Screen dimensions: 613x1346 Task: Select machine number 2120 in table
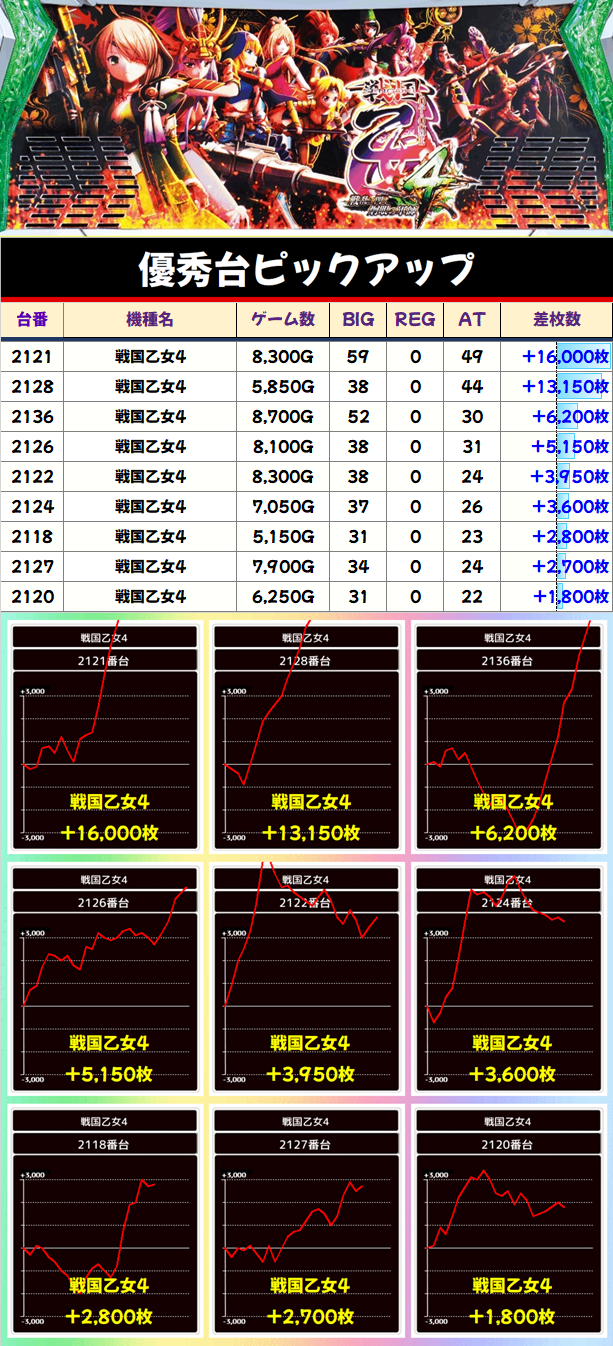pyautogui.click(x=33, y=597)
